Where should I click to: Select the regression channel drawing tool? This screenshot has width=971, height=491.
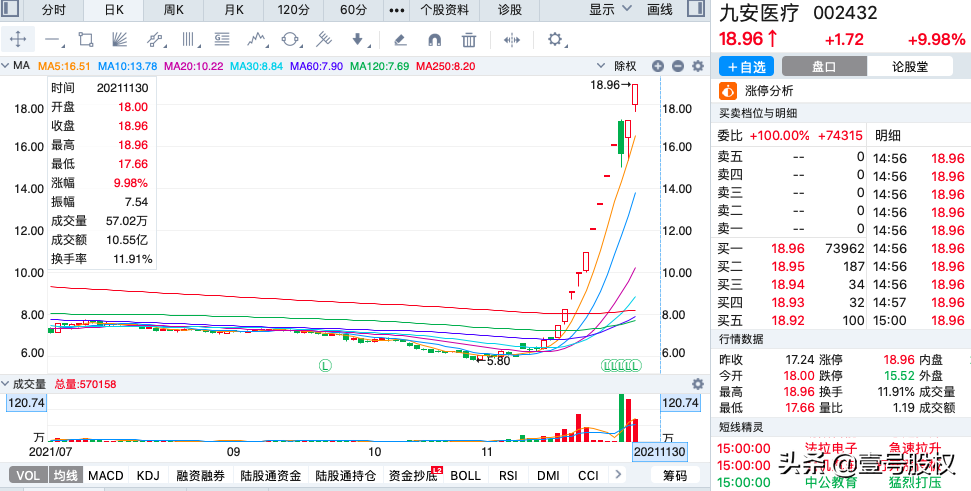coord(154,40)
